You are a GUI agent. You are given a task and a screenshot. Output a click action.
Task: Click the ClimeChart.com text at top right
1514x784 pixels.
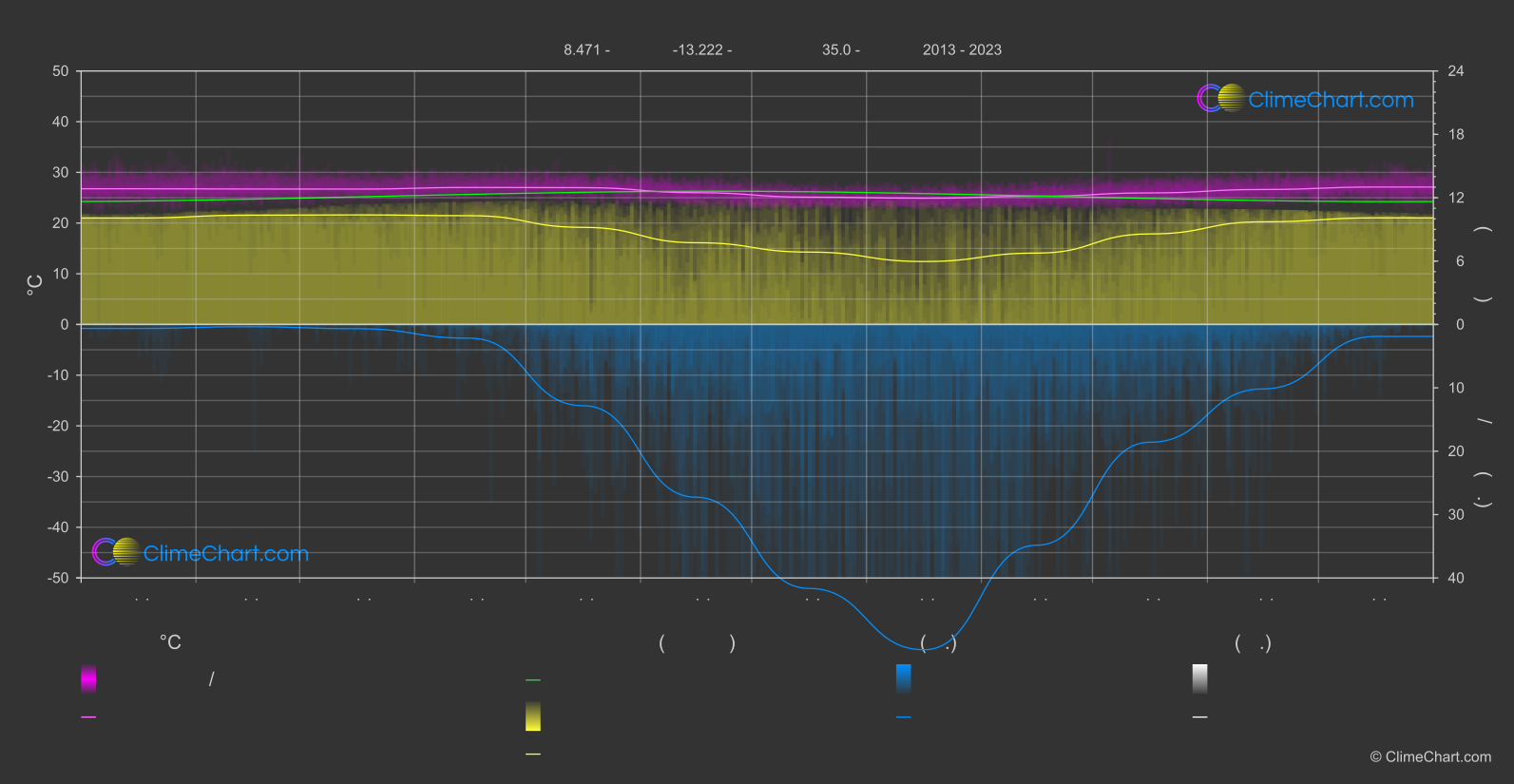[x=1331, y=100]
